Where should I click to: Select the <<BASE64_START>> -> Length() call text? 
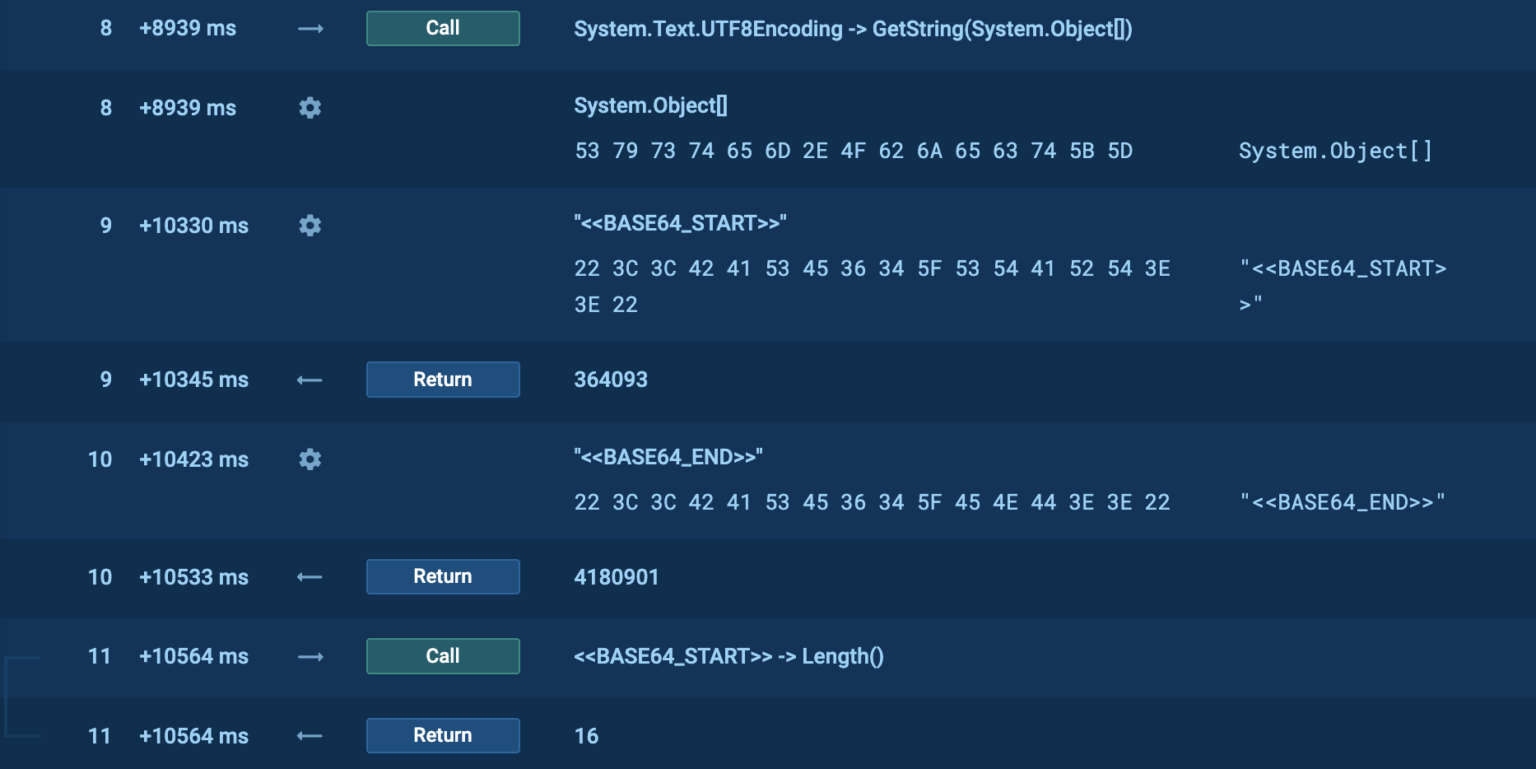coord(728,657)
